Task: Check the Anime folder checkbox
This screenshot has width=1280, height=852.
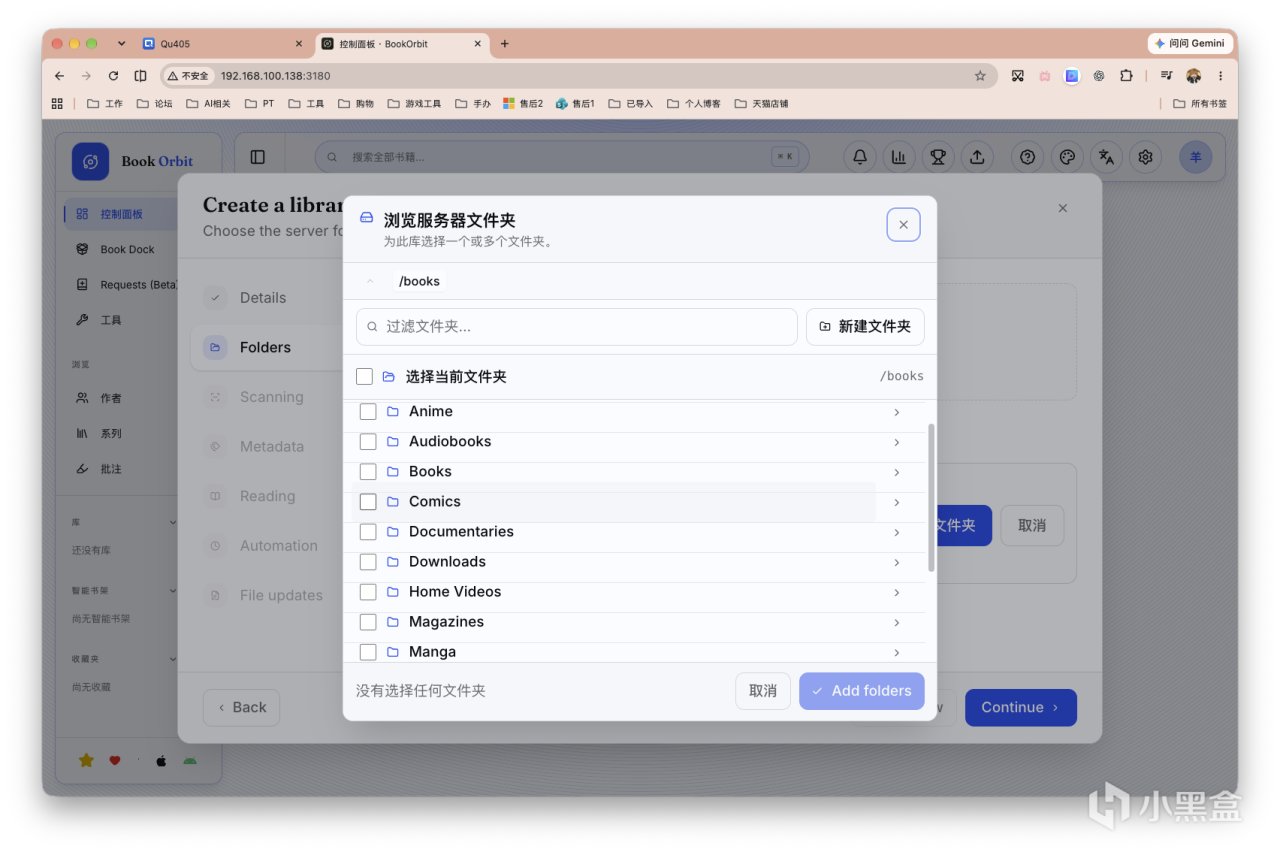Action: (368, 412)
